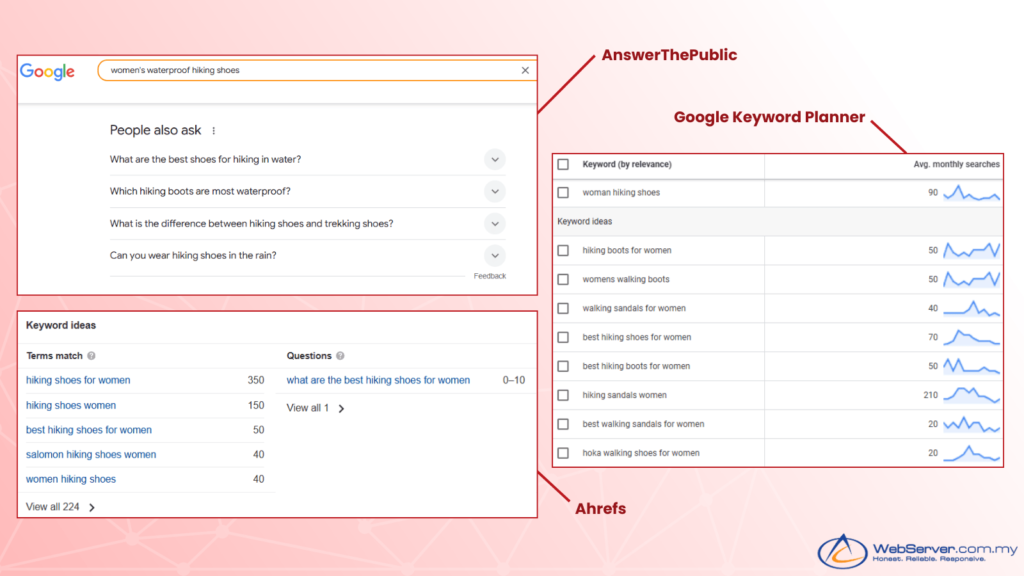Screen dimensions: 1024x576
Task: Click the 'womens walking boots' keyword text
Action: pos(626,280)
